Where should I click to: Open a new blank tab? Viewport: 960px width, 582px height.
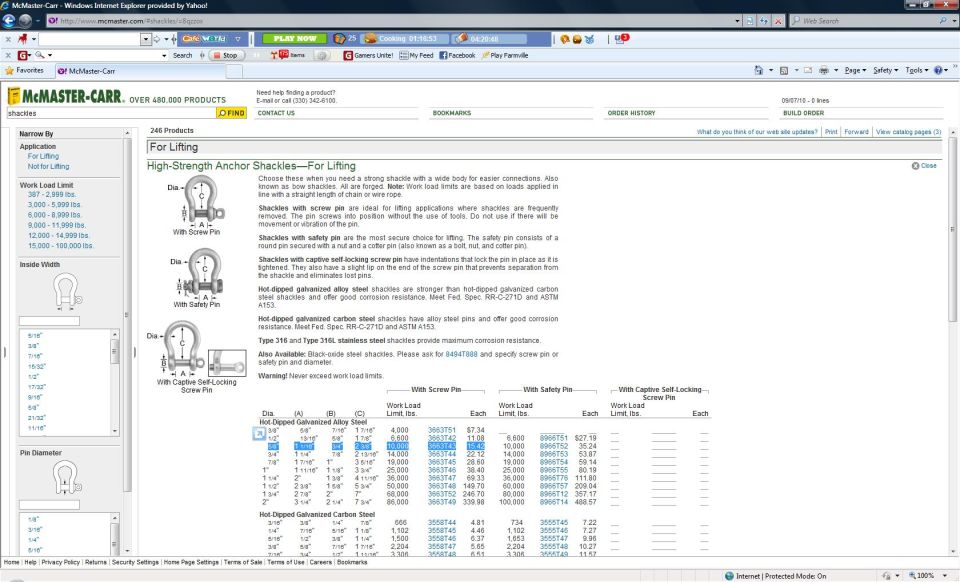pyautogui.click(x=234, y=71)
